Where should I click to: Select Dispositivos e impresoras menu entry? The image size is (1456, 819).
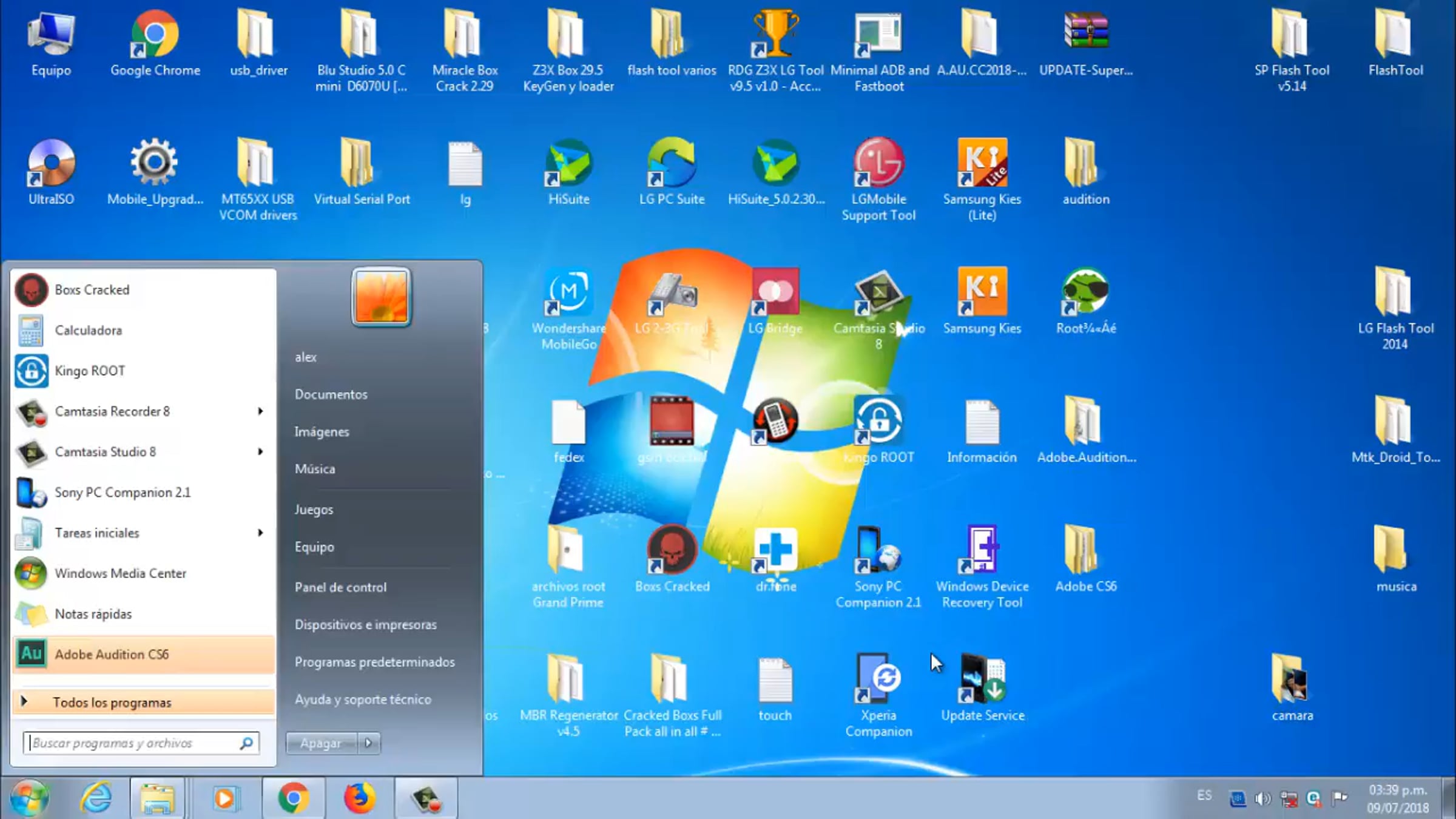365,624
